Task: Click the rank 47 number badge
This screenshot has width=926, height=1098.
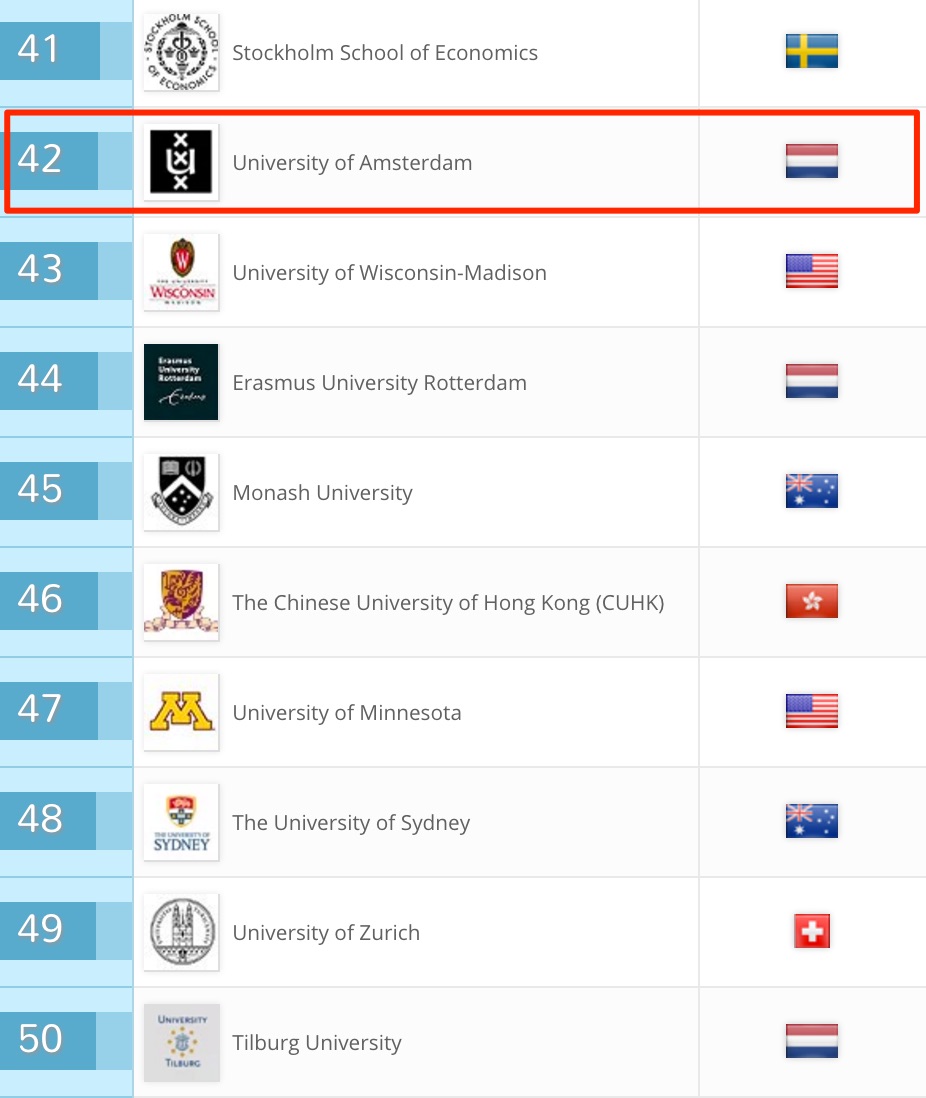Action: tap(40, 710)
